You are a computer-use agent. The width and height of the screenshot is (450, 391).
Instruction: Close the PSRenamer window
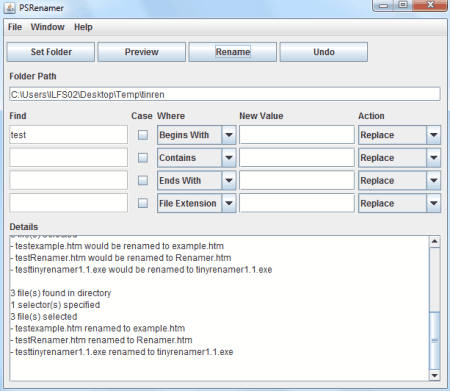[430, 5]
